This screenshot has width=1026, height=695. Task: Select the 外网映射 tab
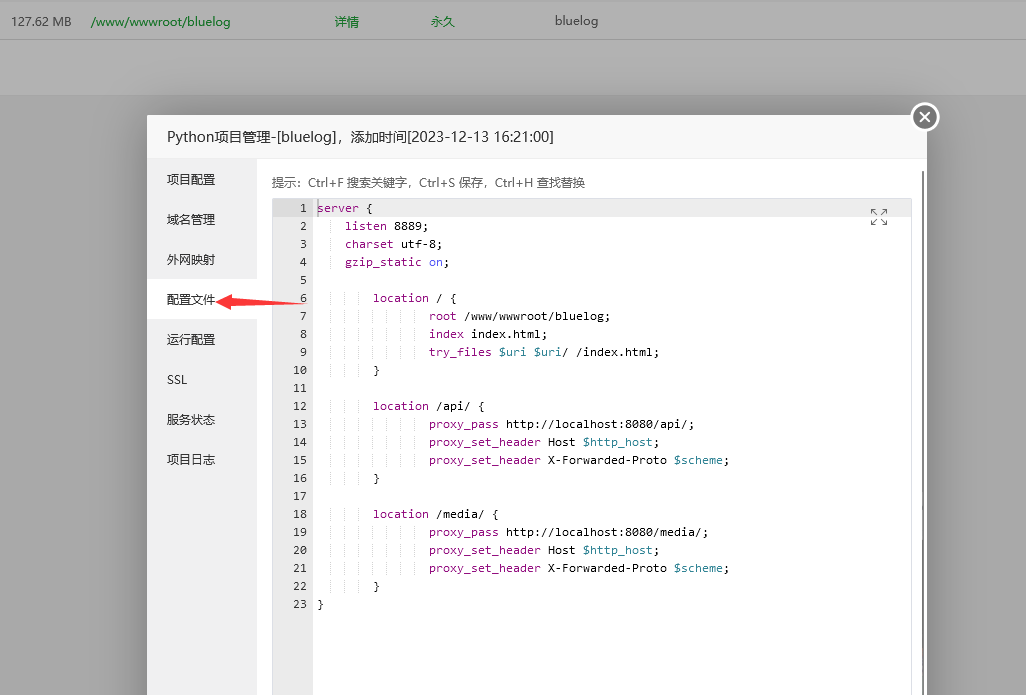click(191, 260)
